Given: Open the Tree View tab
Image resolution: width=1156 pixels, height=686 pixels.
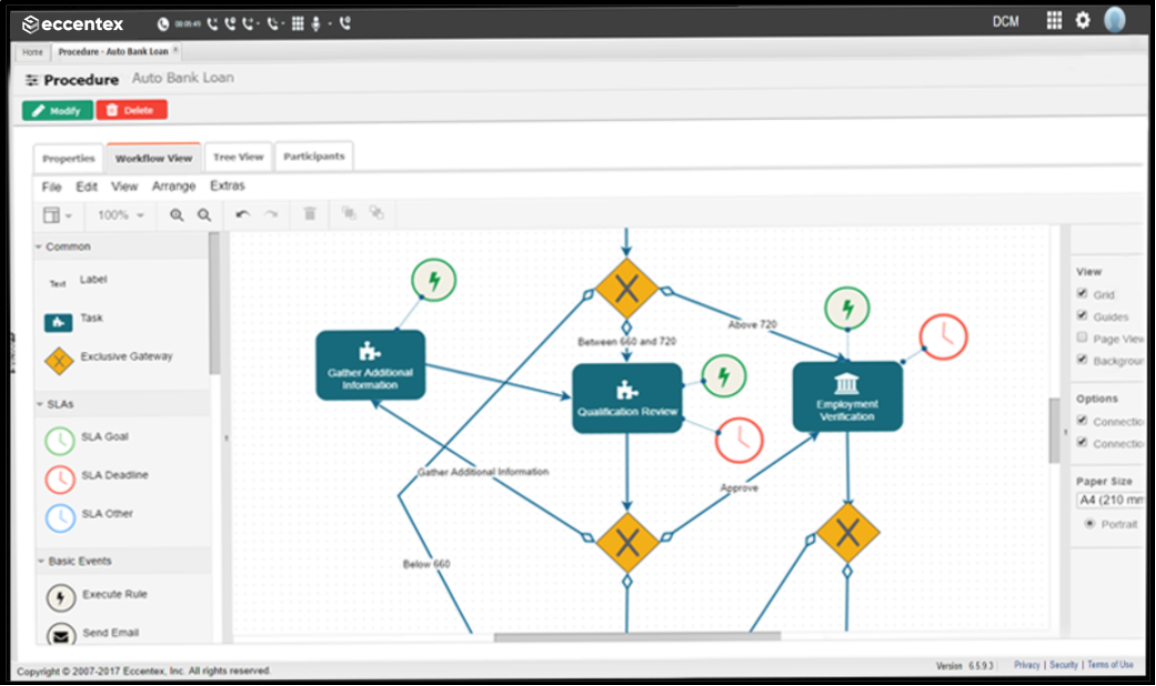Looking at the screenshot, I should coord(238,157).
